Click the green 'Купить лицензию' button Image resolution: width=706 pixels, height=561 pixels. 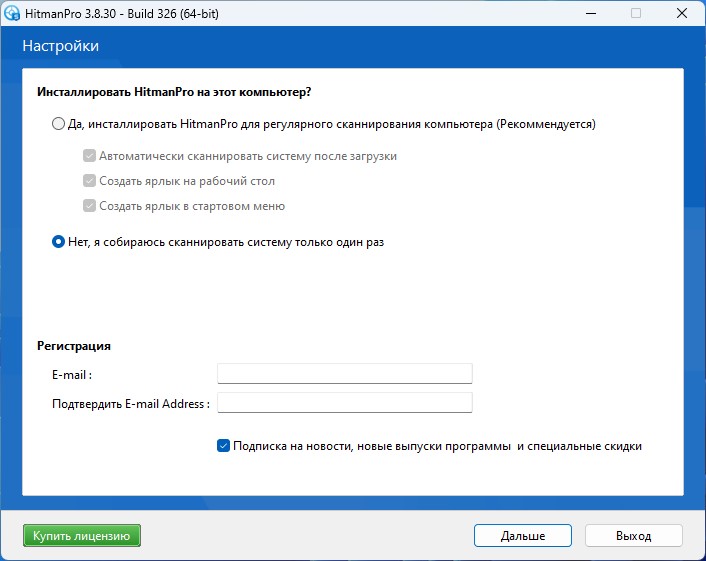click(81, 535)
